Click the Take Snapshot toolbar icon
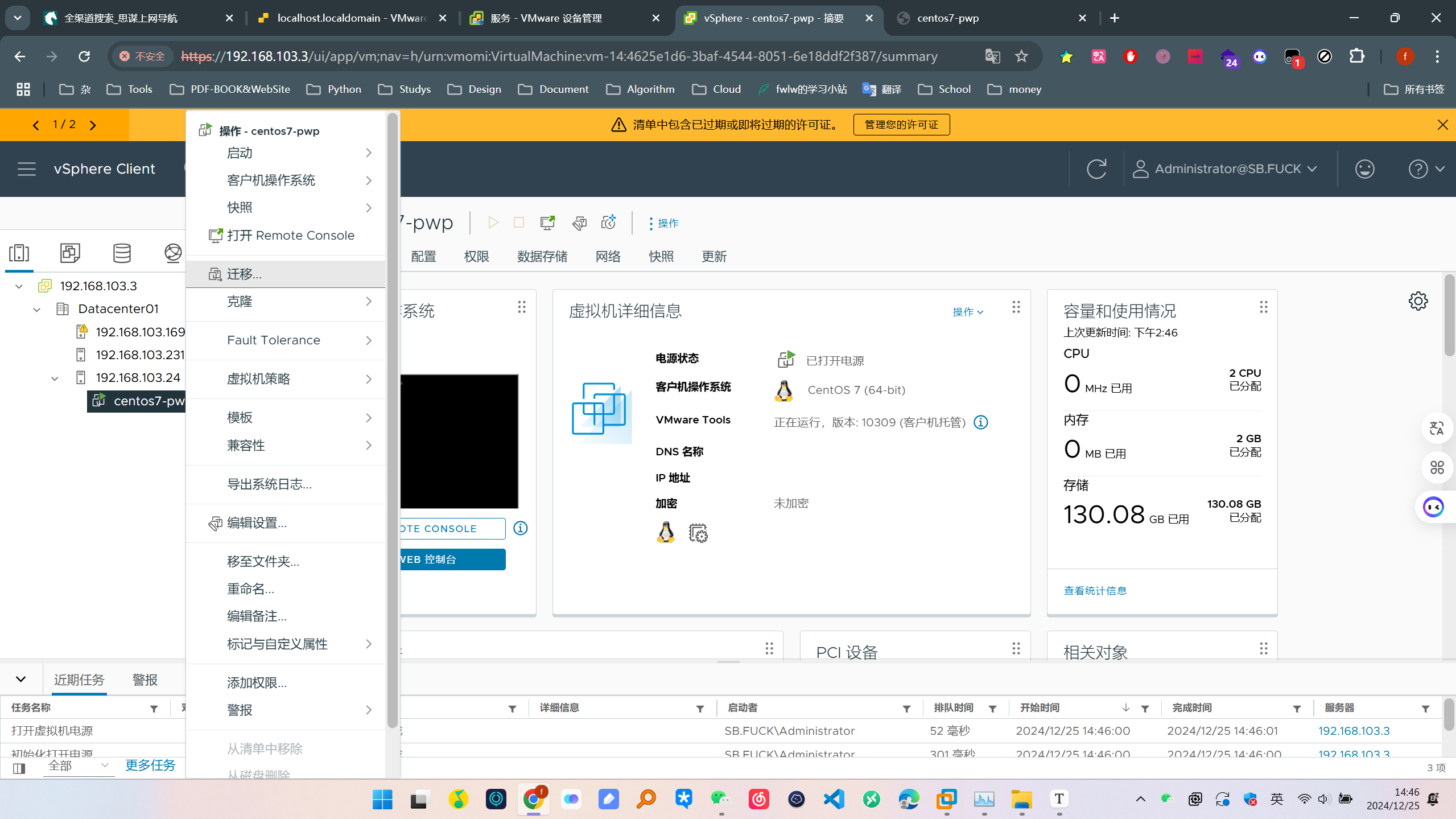This screenshot has width=1456, height=819. [609, 223]
